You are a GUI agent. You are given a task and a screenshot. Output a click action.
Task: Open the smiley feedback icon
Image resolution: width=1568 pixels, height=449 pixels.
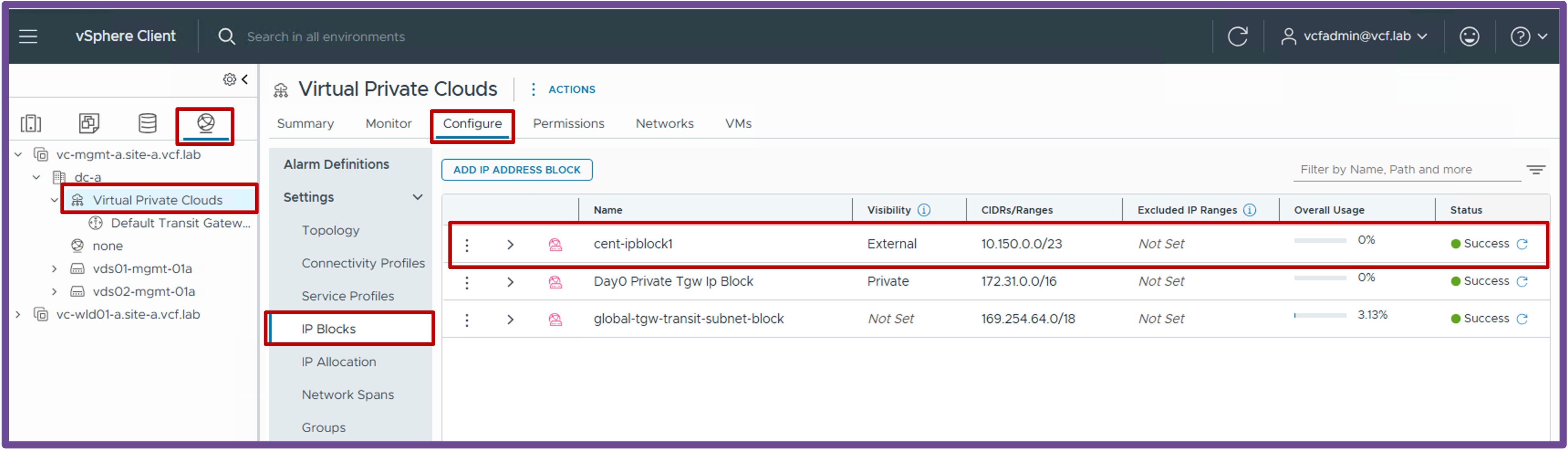1469,37
